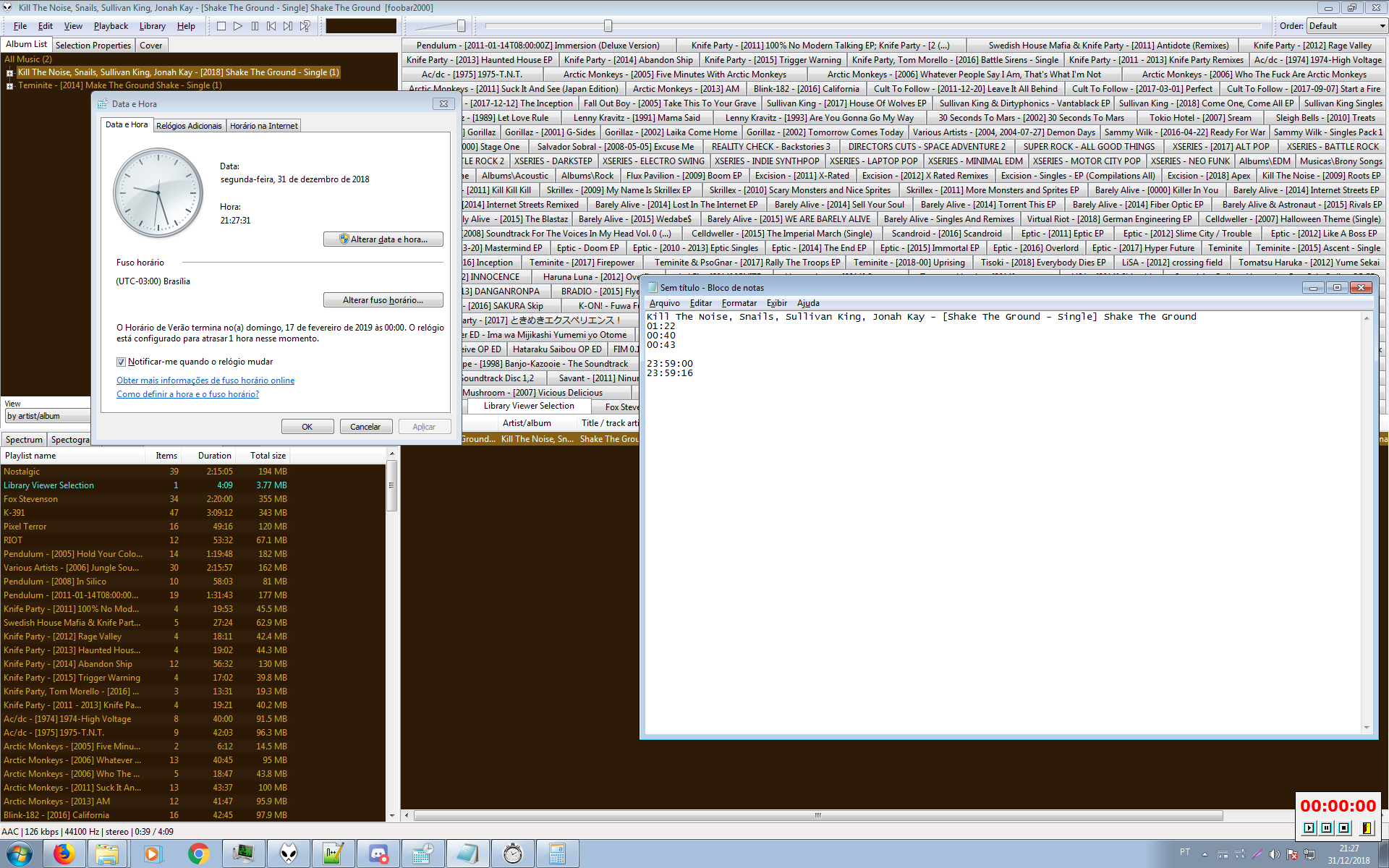Open the Playback menu
The image size is (1389, 868).
pos(111,26)
